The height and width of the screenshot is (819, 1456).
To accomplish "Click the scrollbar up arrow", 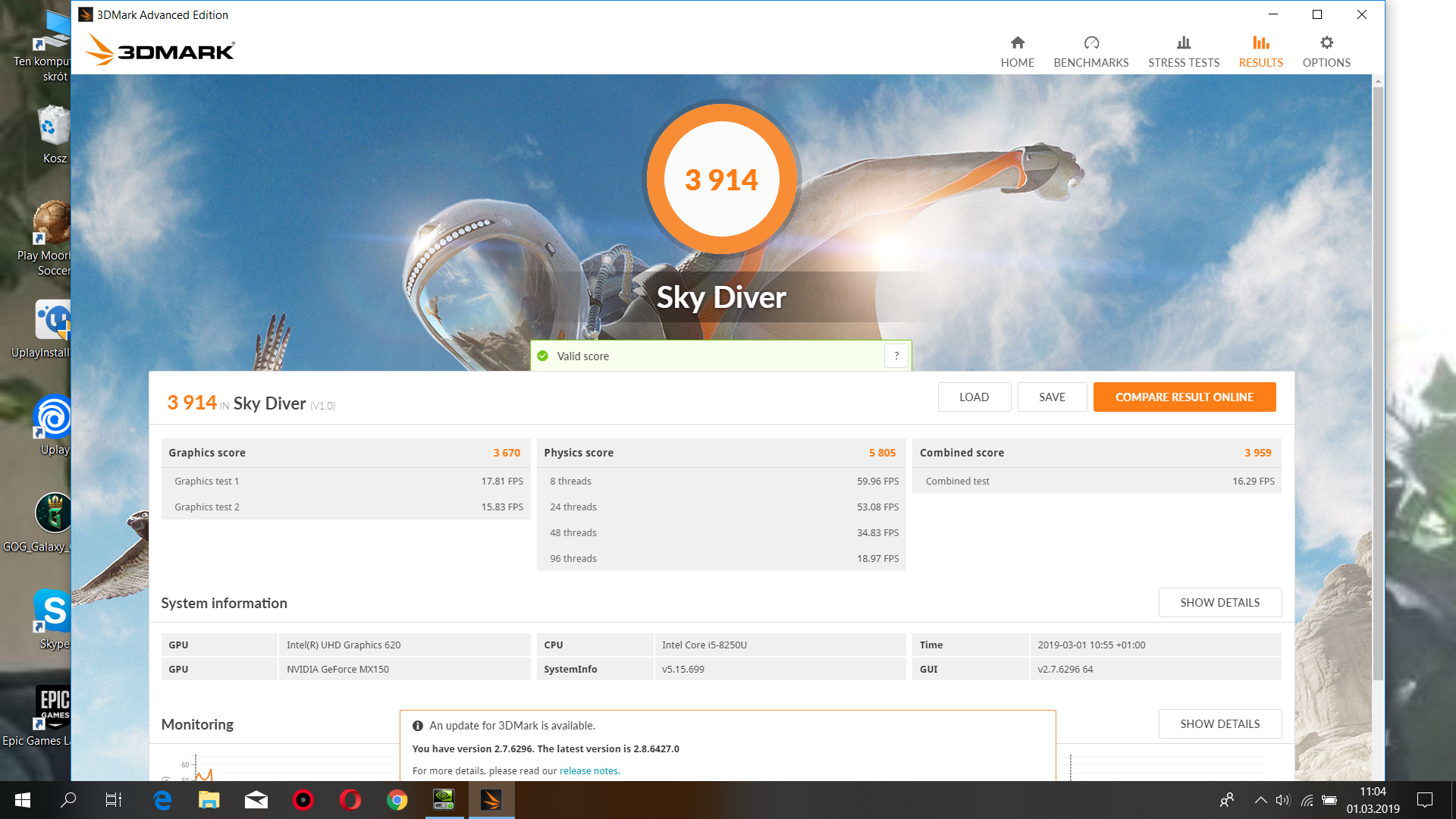I will click(1378, 80).
